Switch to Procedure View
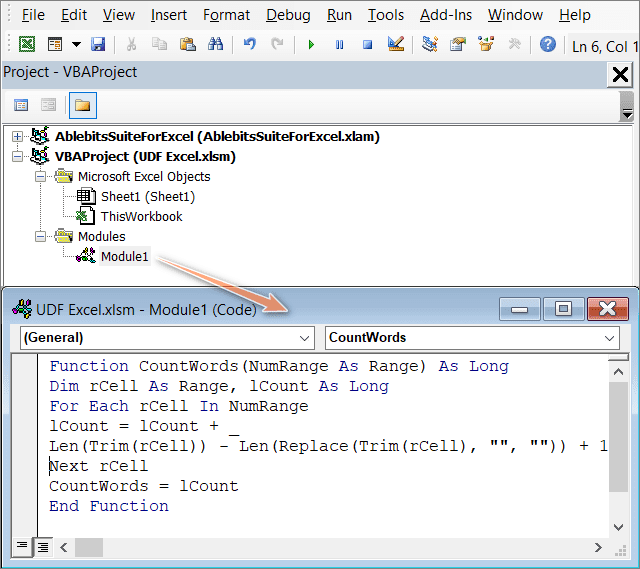Viewport: 640px width, 569px height. pyautogui.click(x=22, y=546)
